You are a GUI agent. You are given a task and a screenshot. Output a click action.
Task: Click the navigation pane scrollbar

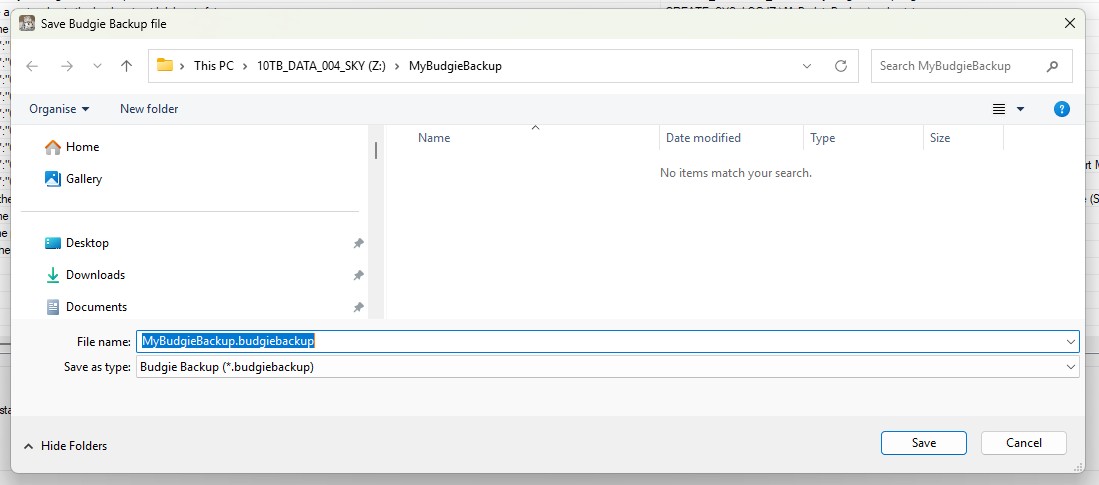(376, 151)
